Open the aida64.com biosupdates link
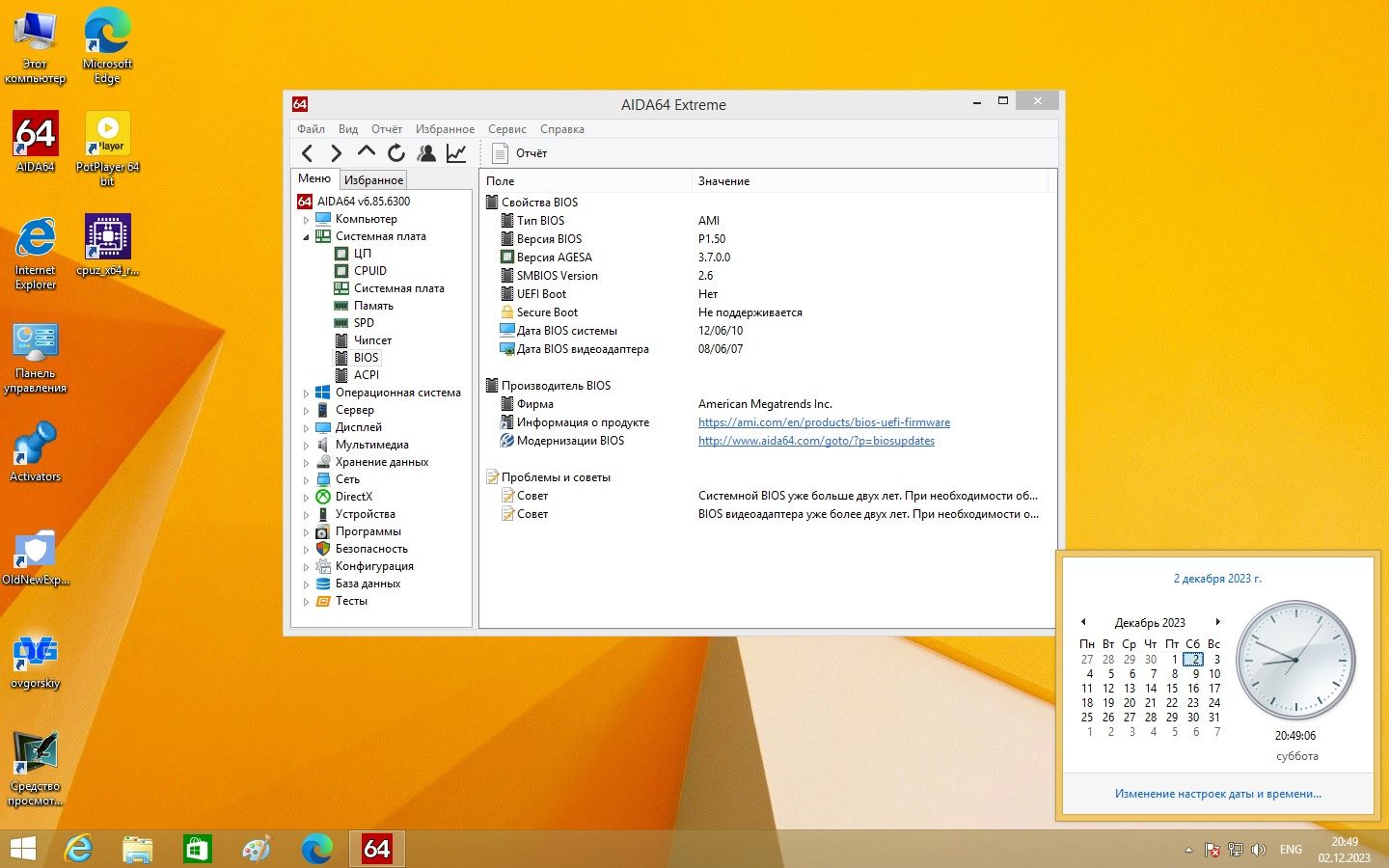Screen dimensions: 1389x868 click(816, 441)
